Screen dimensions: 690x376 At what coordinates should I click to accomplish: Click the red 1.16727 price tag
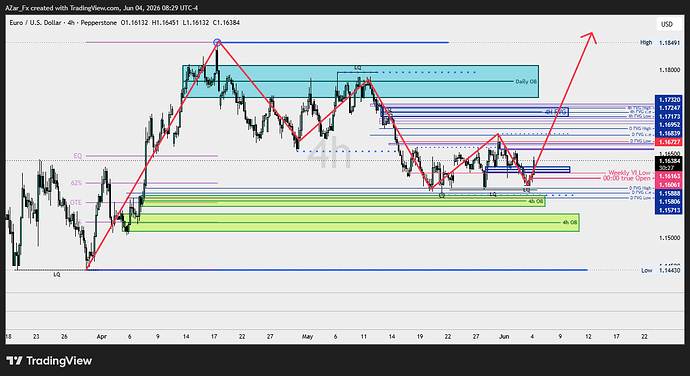[669, 142]
